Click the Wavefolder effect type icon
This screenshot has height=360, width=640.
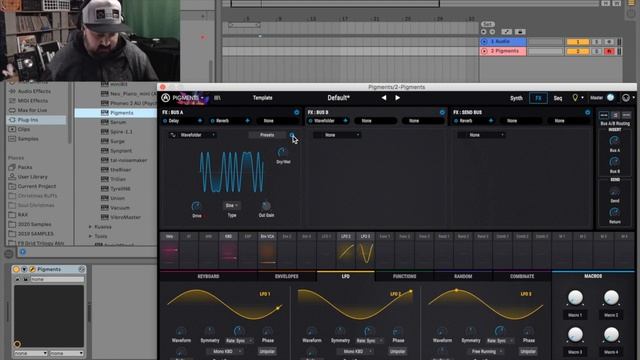pos(173,135)
